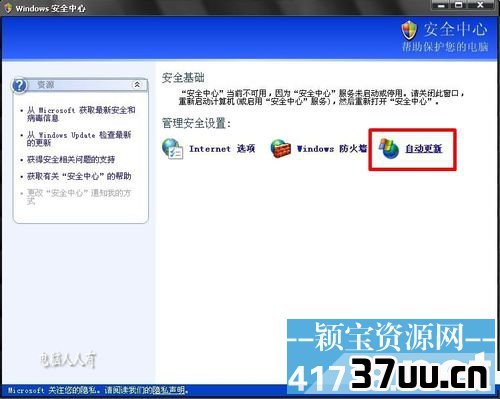500x399 pixels.
Task: Open 从 Microsoft 获取最新安全和病毒信息 link
Action: (81, 114)
